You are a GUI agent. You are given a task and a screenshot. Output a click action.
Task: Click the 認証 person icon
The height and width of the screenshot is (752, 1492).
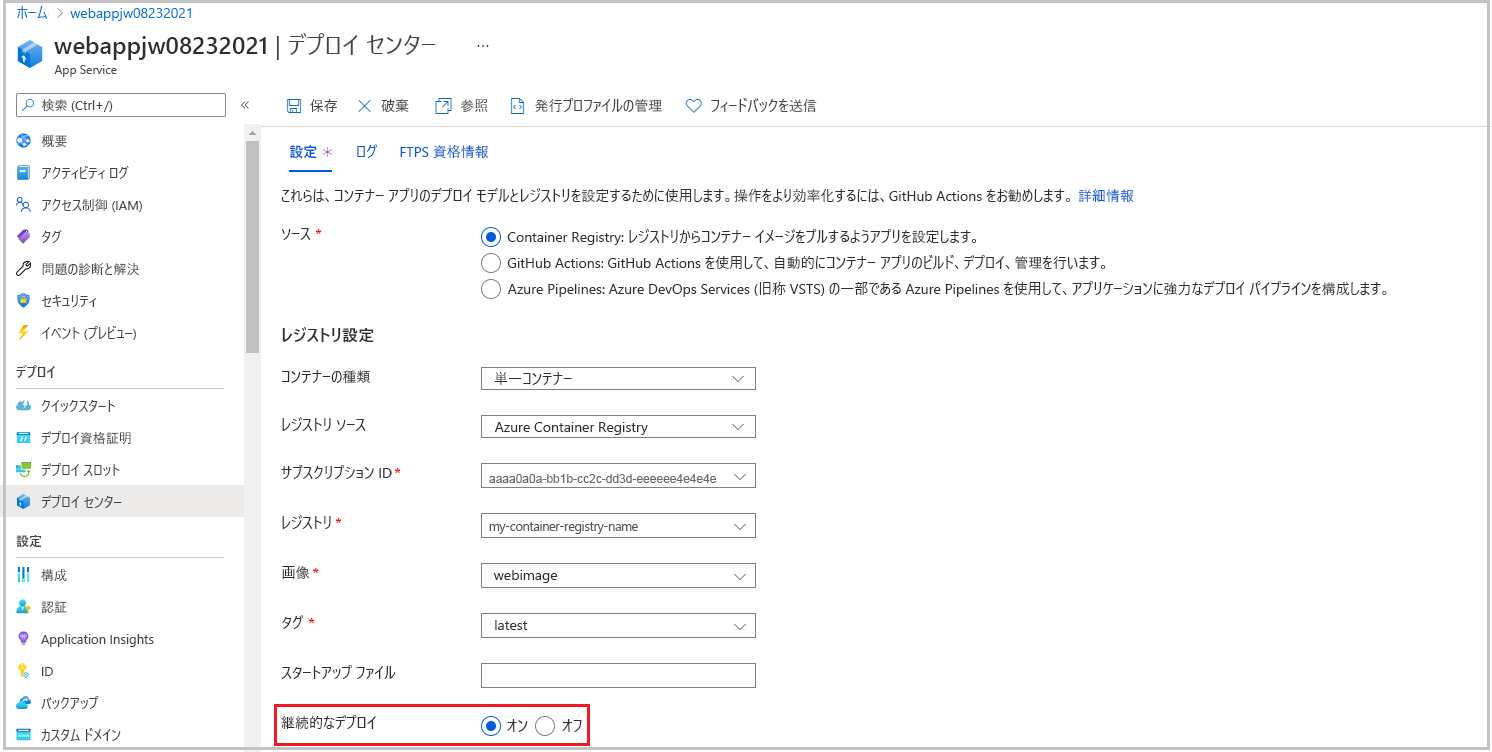(24, 607)
